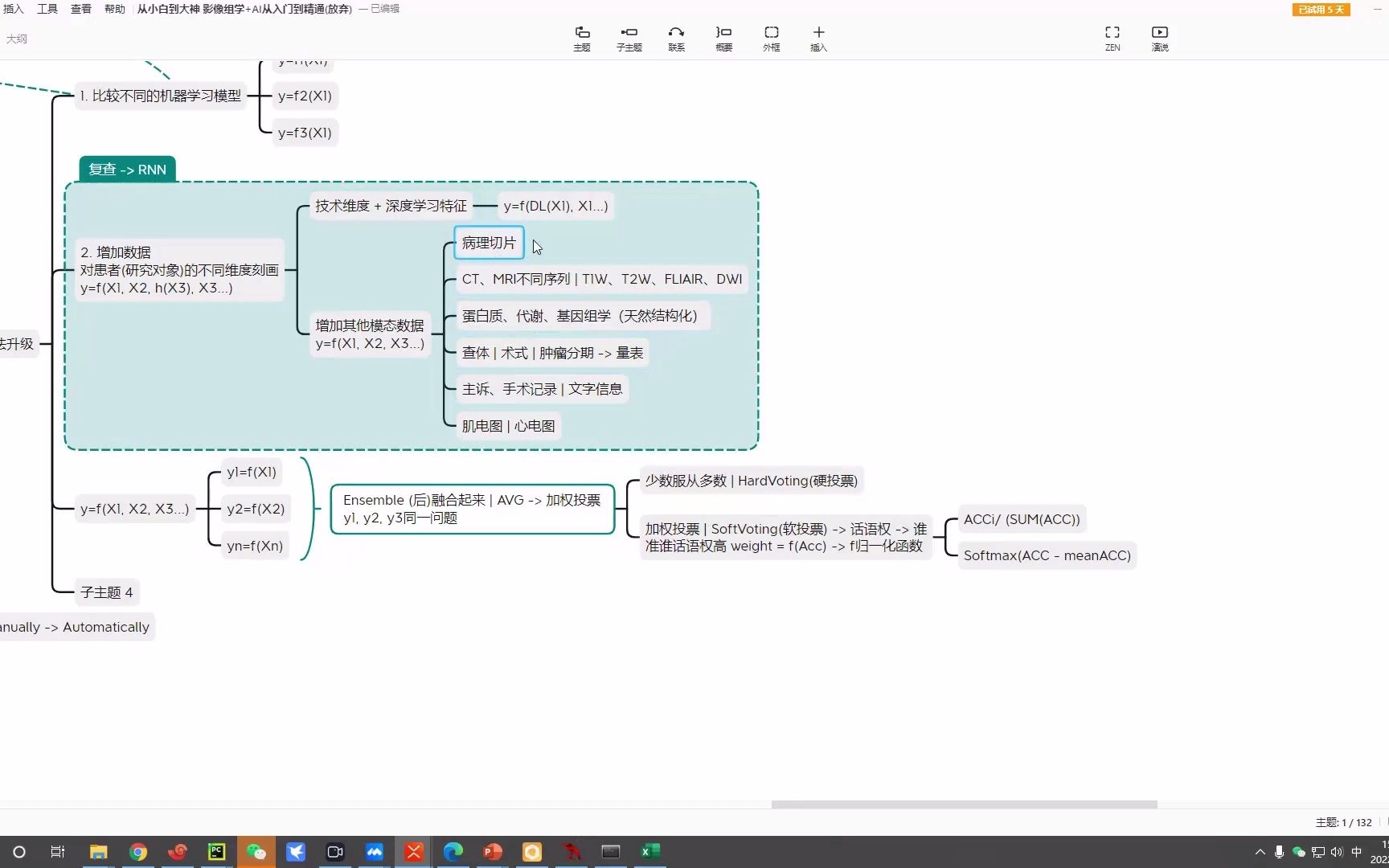Select the 主诉、手术记录 | 文字信息 topic

click(543, 389)
